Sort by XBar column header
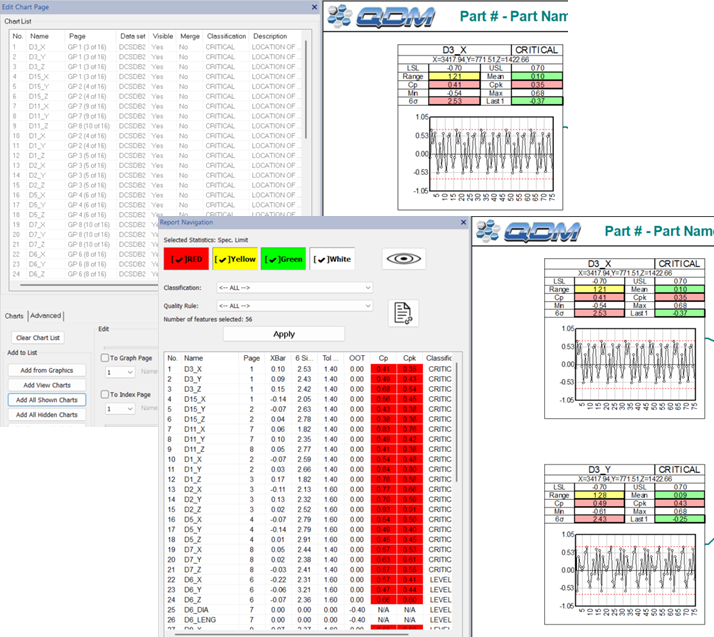714x637 pixels. tap(278, 358)
